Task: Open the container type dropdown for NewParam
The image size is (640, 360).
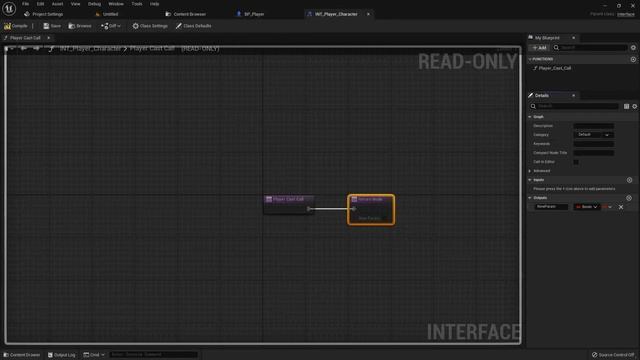Action: (x=607, y=207)
